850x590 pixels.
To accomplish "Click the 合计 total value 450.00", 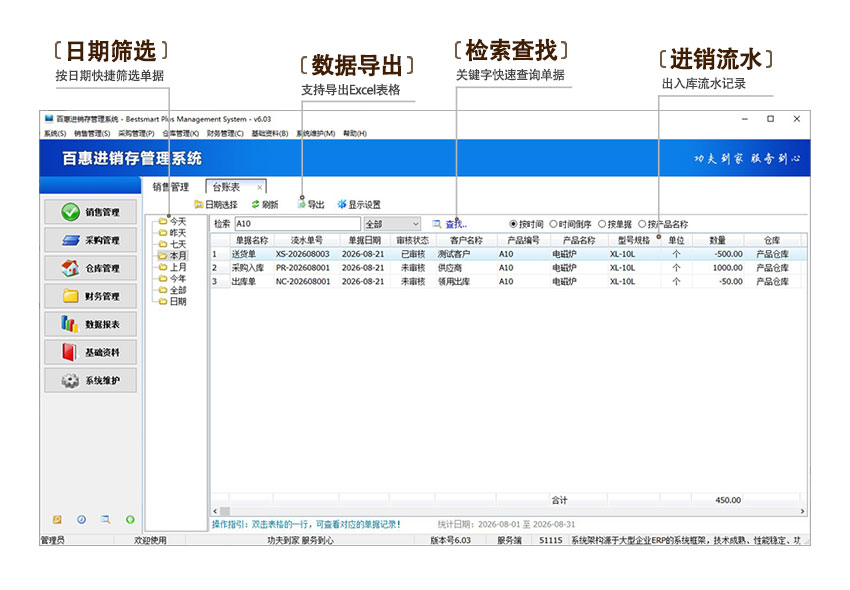I will tap(728, 500).
